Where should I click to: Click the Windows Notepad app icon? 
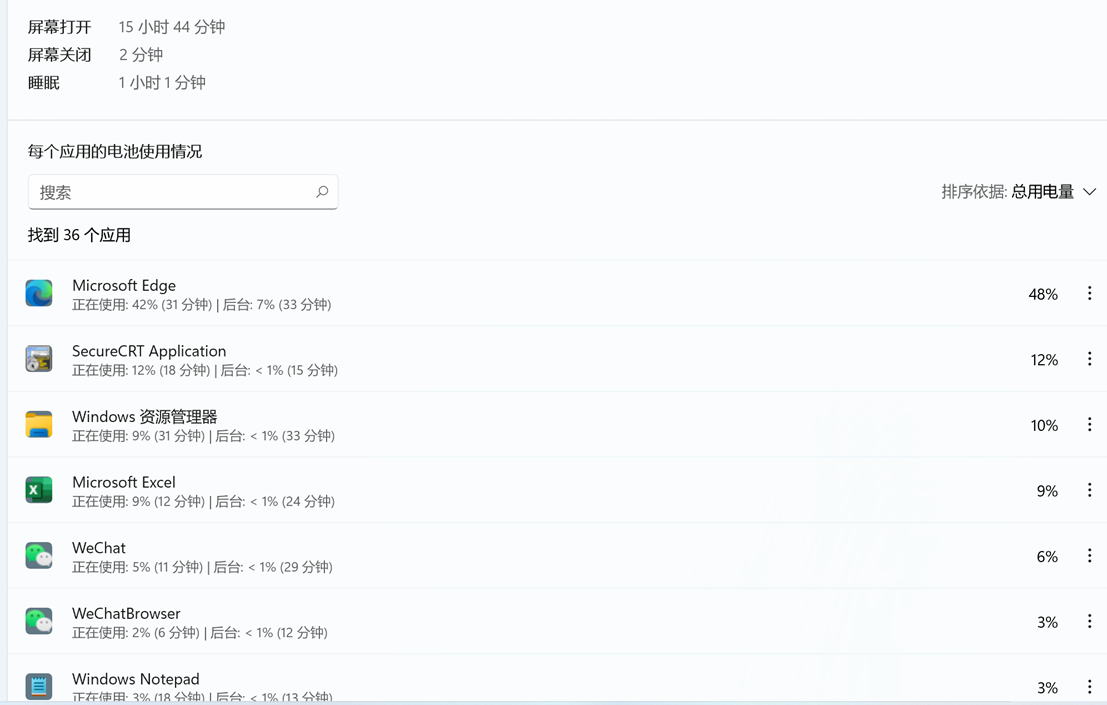tap(39, 686)
